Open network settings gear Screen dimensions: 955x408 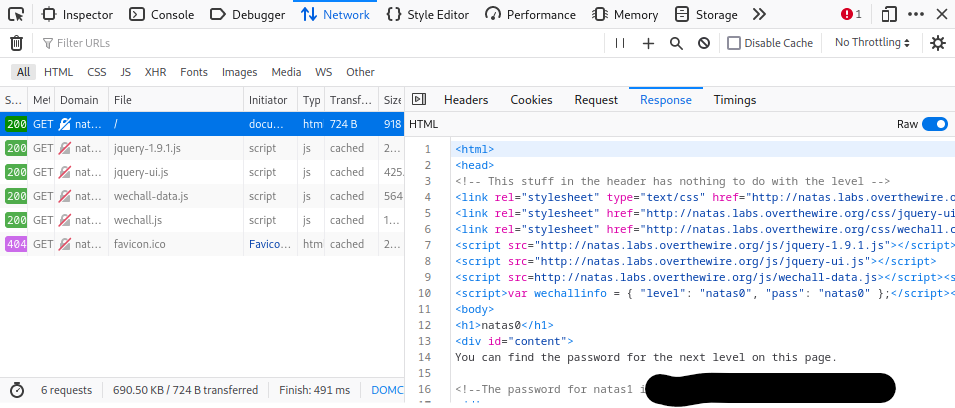click(938, 43)
